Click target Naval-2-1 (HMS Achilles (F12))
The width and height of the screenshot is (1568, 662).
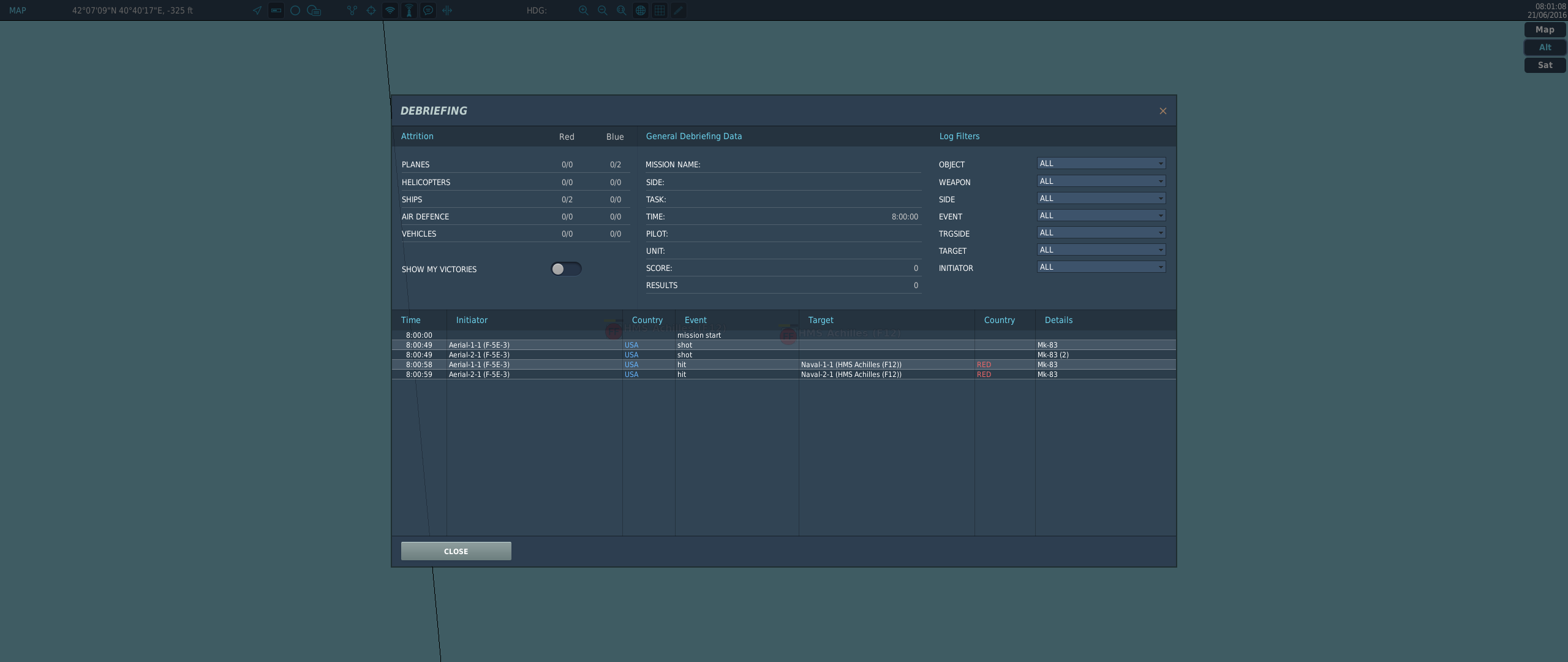click(851, 375)
